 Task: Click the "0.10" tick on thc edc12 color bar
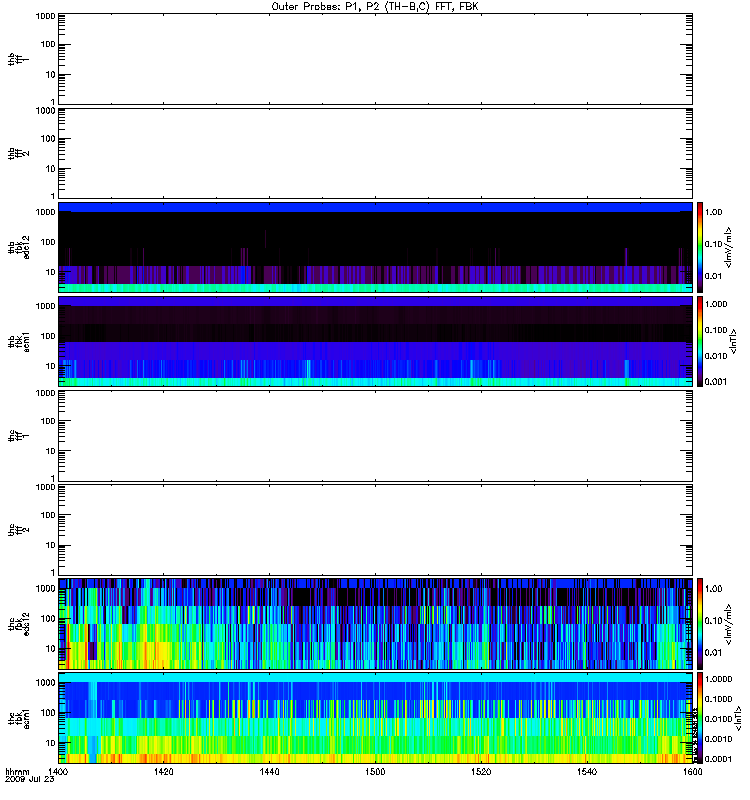tap(713, 620)
